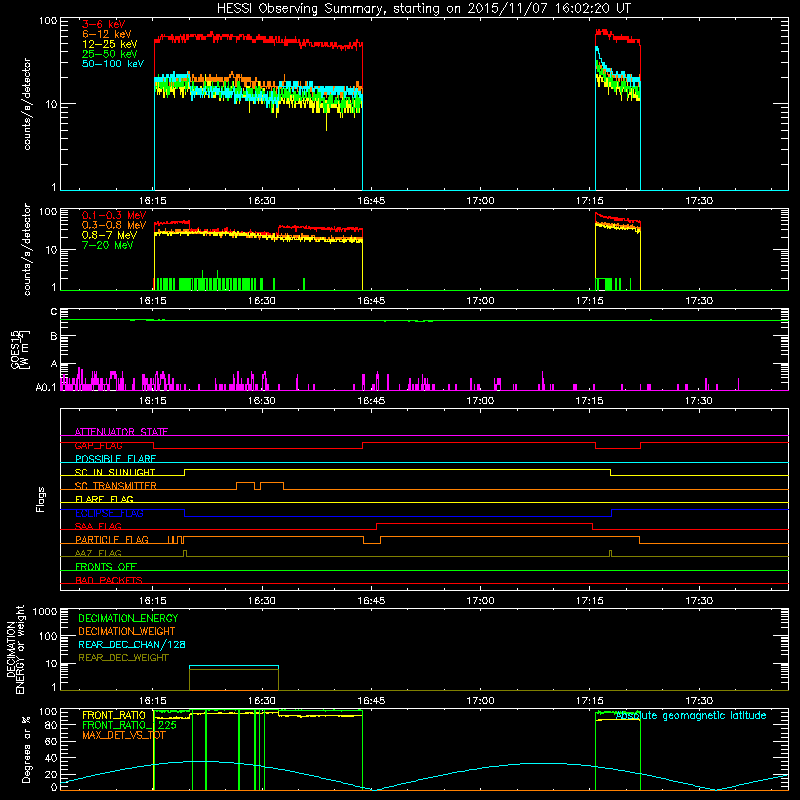Click the 16:15 tick below keV panel
The height and width of the screenshot is (800, 800).
pyautogui.click(x=153, y=201)
